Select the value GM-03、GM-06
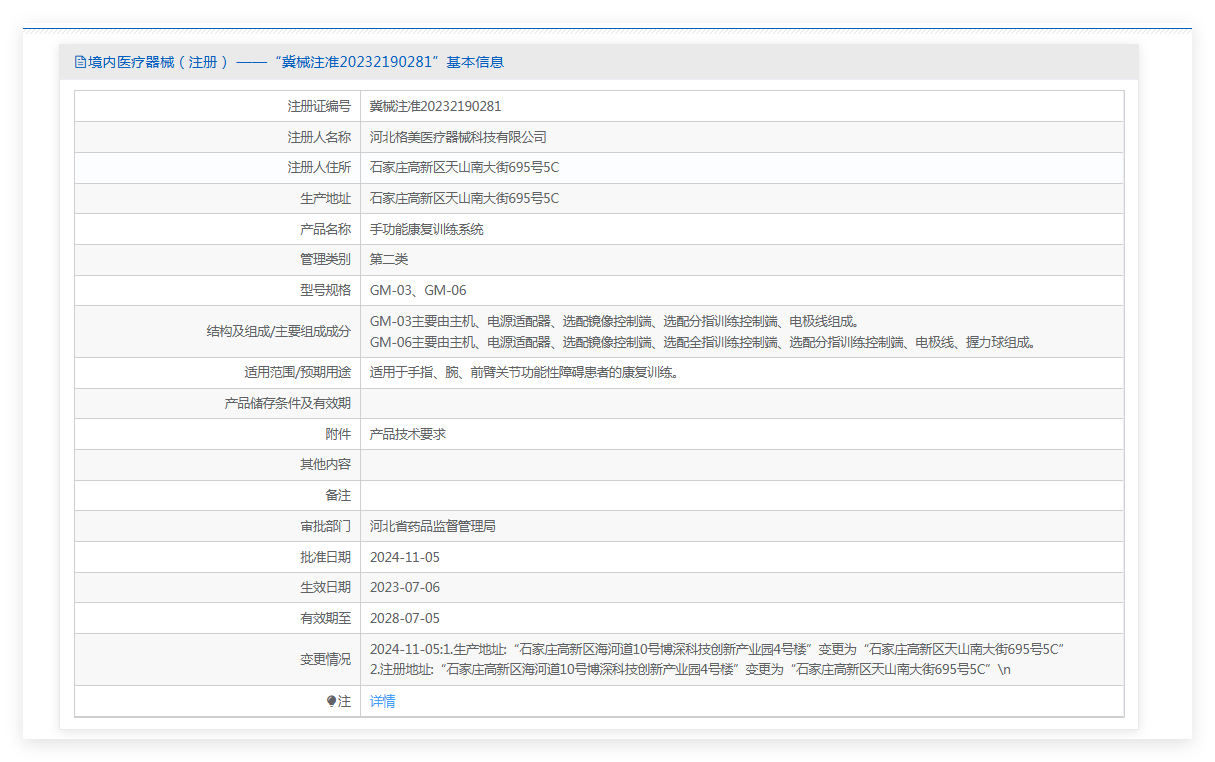 click(418, 291)
